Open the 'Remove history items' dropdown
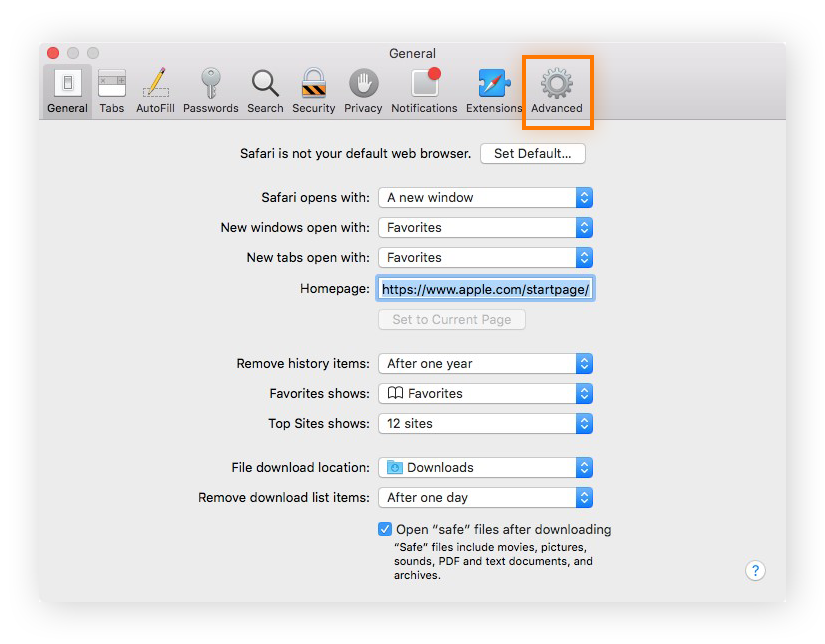Screen dimensions: 825x644 [486, 364]
